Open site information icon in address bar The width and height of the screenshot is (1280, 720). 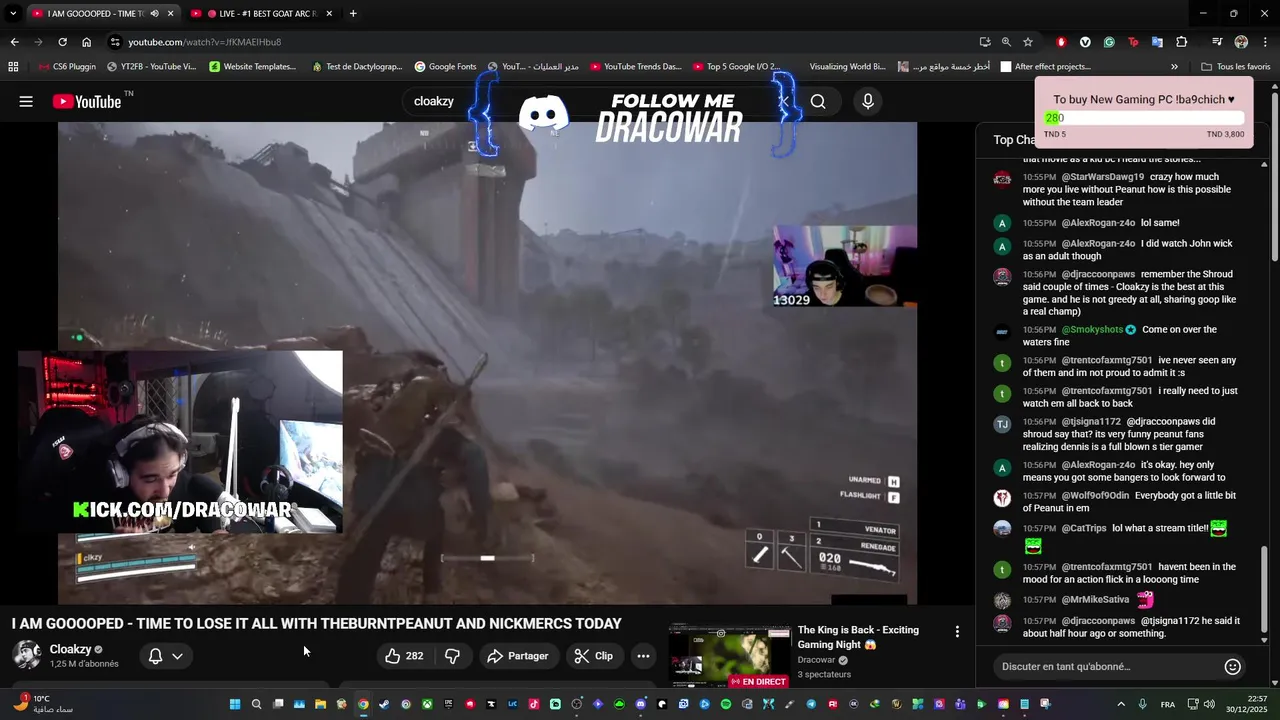[x=116, y=42]
